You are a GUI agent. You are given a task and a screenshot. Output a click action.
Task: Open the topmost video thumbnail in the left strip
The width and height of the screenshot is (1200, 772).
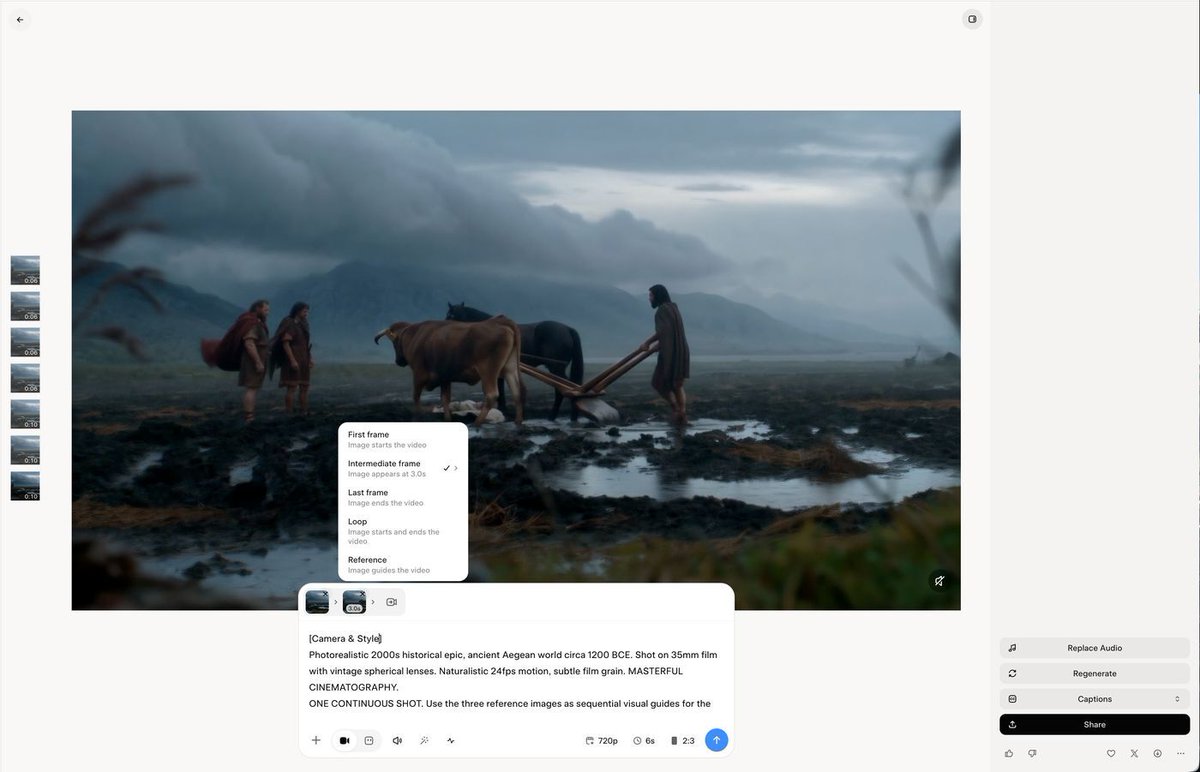pyautogui.click(x=25, y=270)
